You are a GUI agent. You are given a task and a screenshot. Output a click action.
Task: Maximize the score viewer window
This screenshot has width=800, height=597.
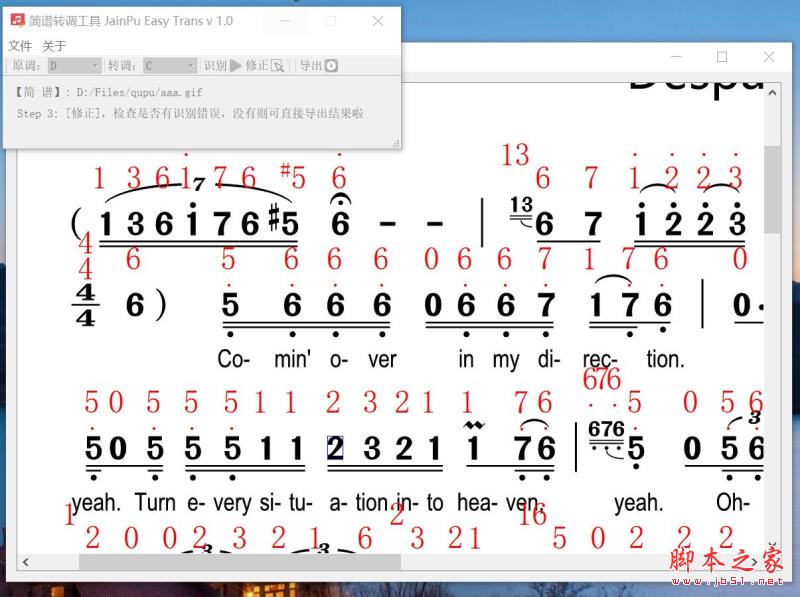click(x=722, y=57)
